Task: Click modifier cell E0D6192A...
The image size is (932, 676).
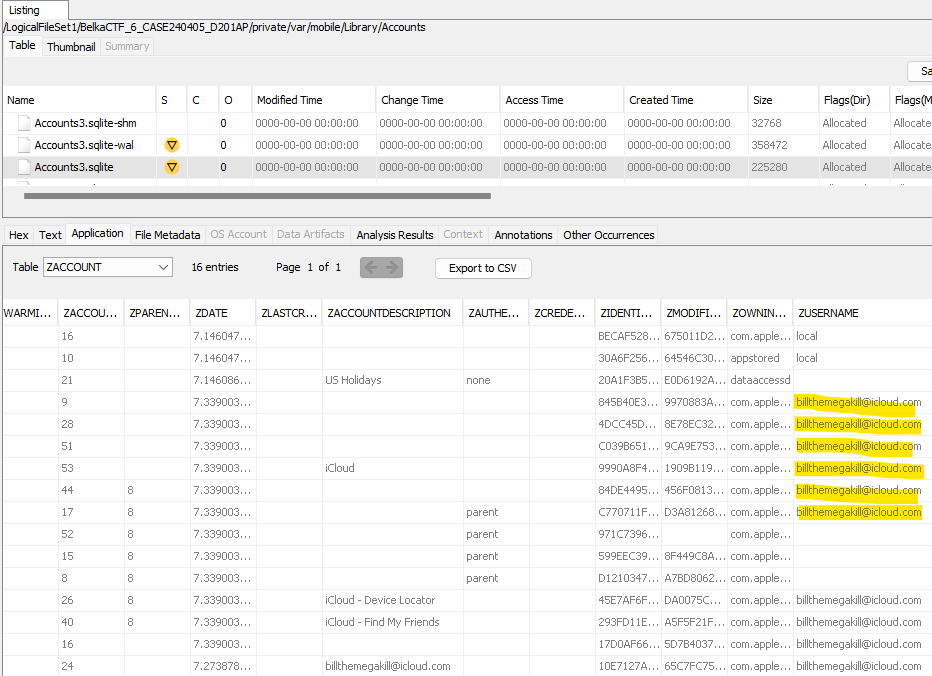Action: tap(695, 380)
